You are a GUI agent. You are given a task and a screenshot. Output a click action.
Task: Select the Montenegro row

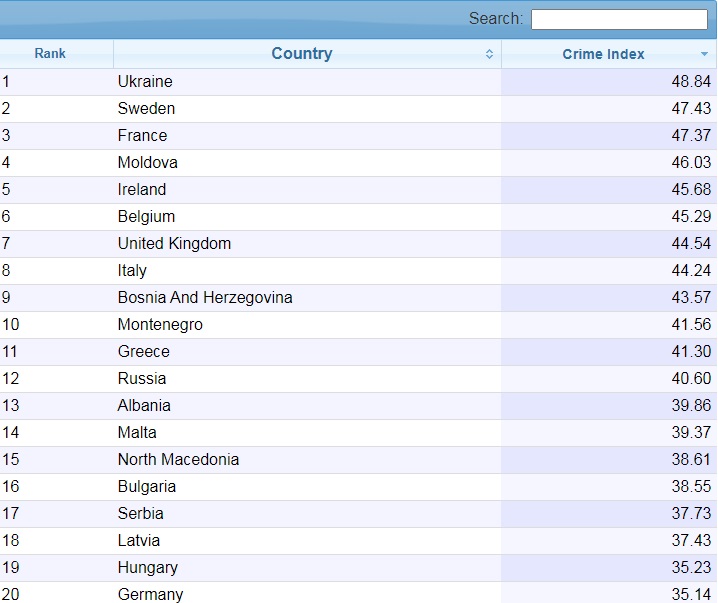160,325
